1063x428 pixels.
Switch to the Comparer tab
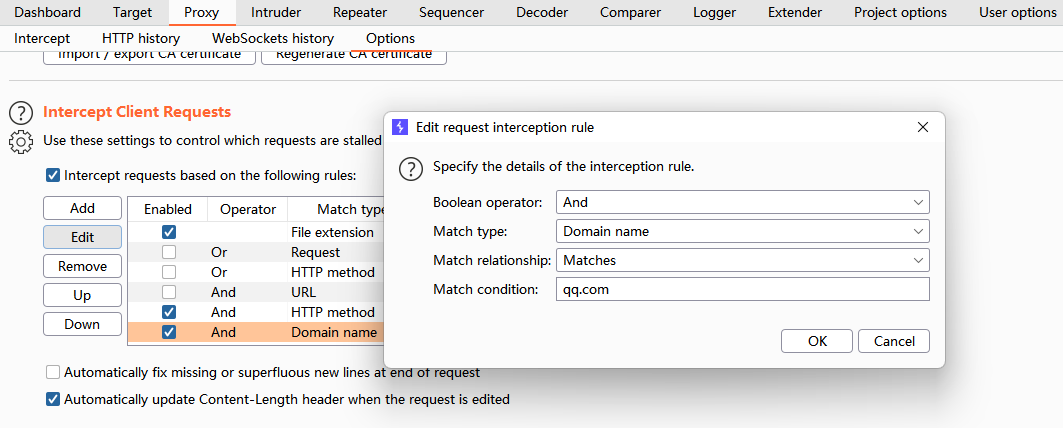(630, 12)
